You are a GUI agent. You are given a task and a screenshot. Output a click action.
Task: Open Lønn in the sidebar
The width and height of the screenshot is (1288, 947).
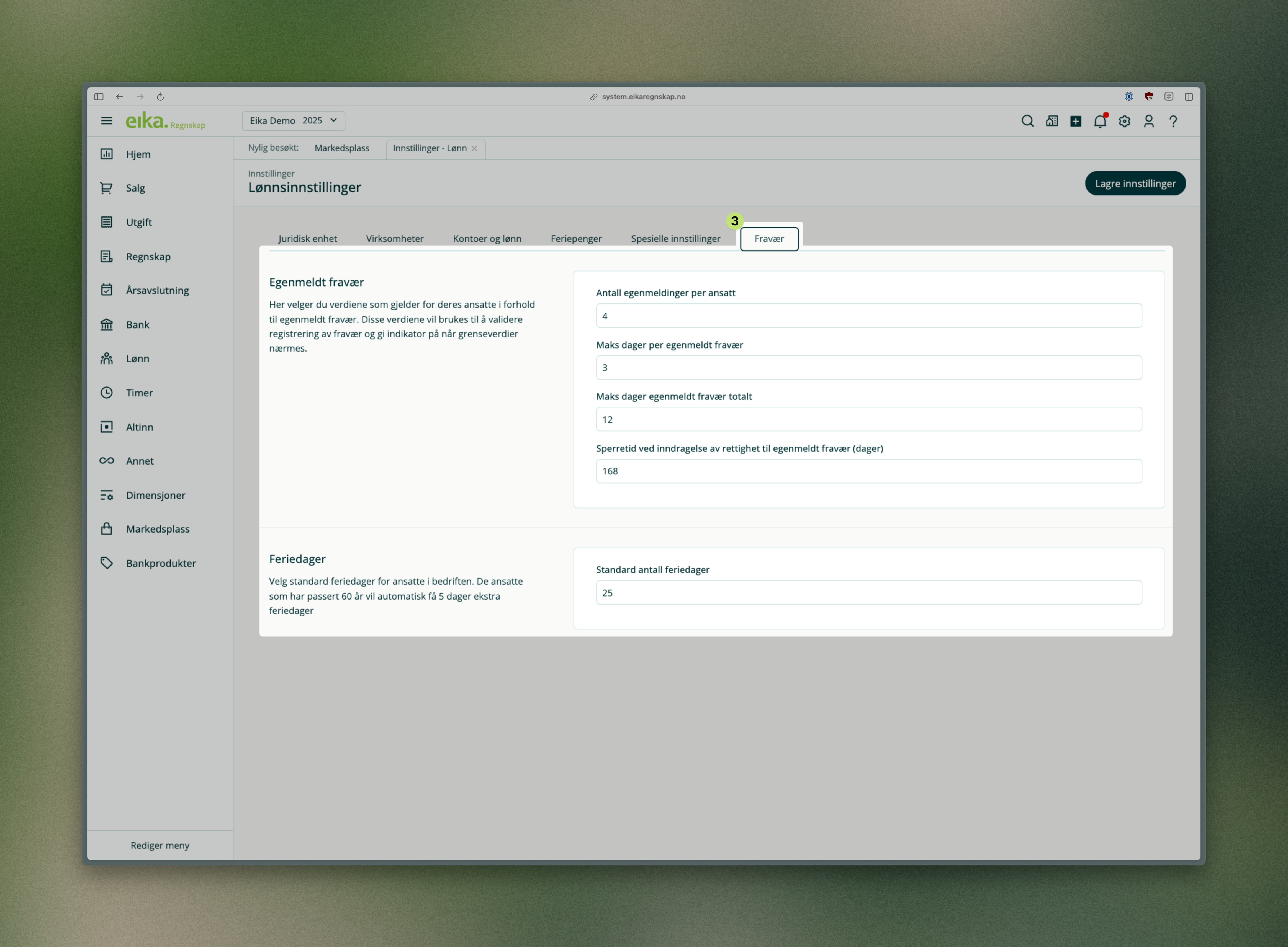[137, 358]
